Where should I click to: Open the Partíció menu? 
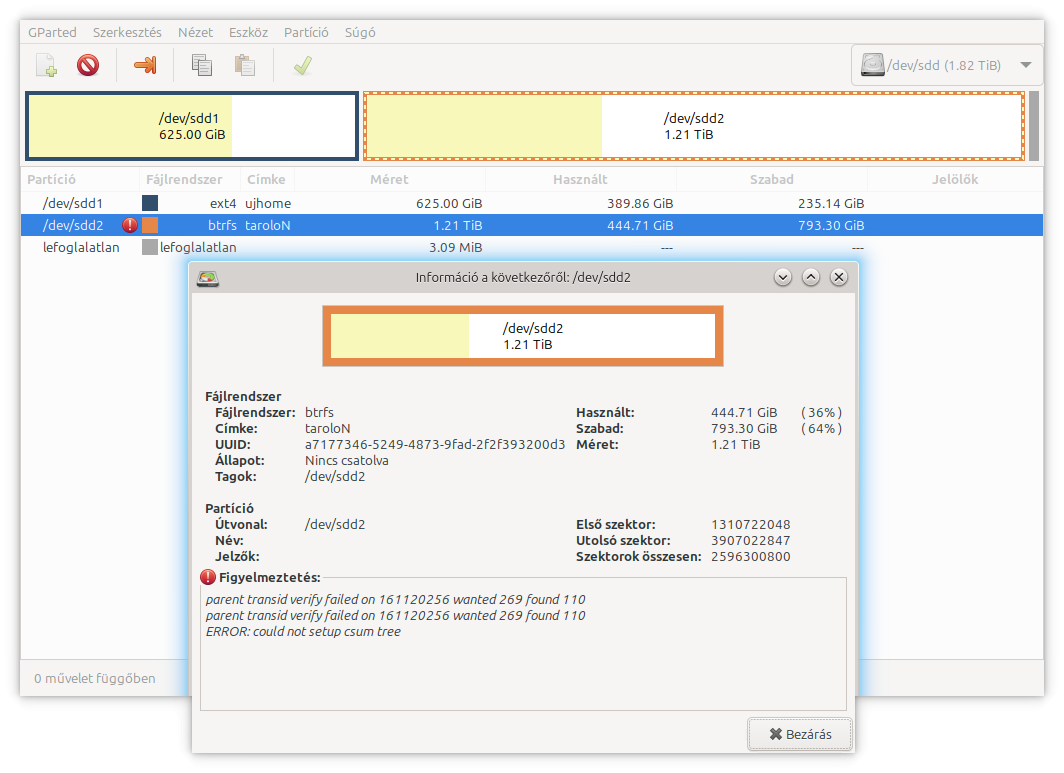tap(306, 32)
